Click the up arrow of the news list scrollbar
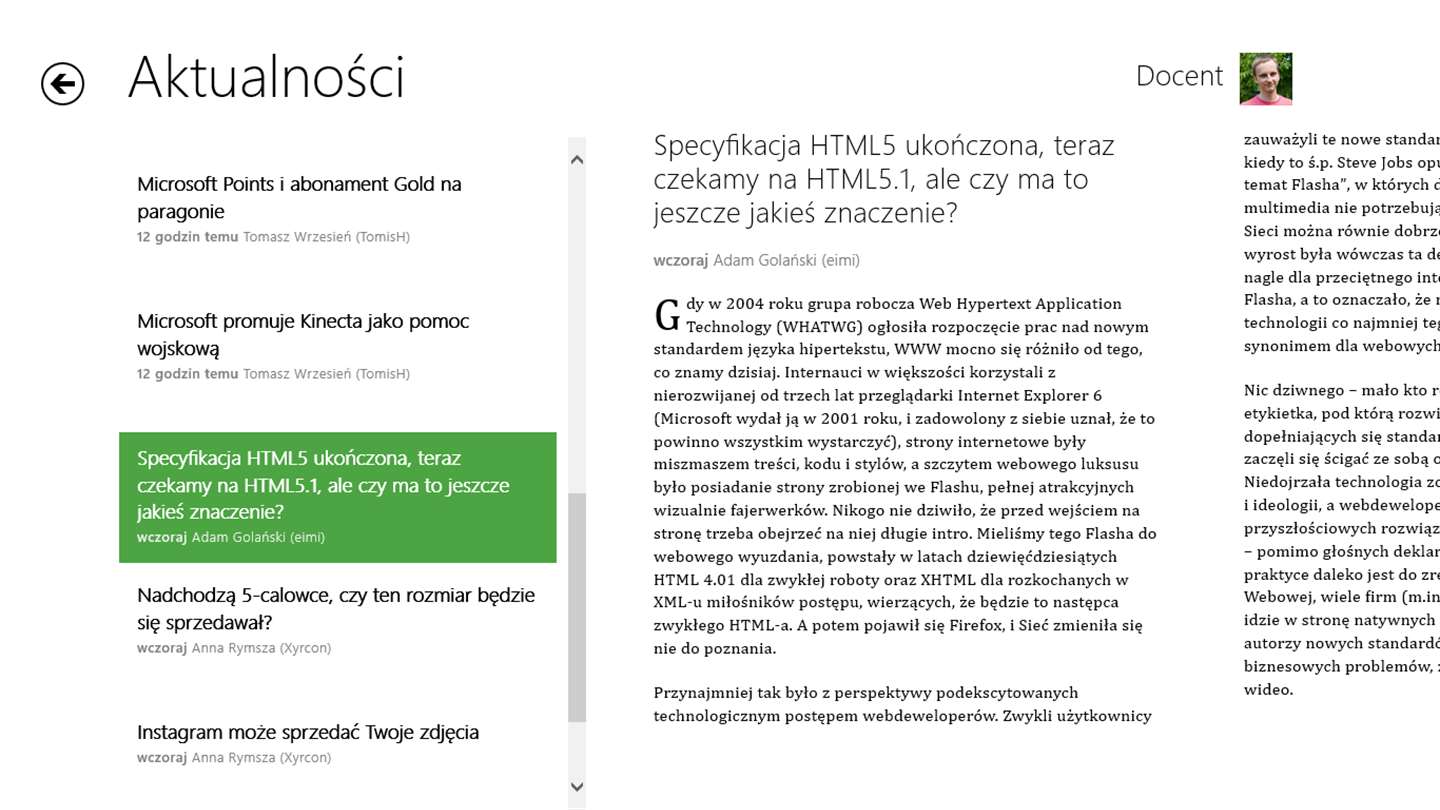1440x810 pixels. (x=577, y=159)
